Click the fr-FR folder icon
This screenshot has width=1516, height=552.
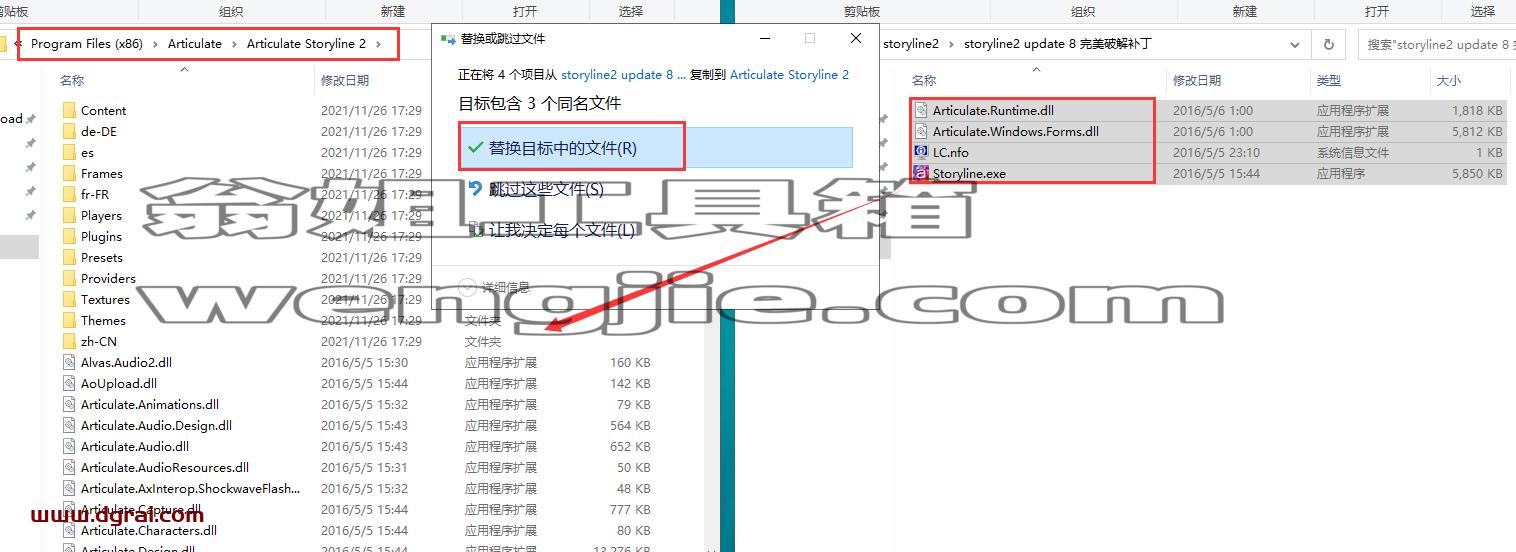[x=69, y=194]
